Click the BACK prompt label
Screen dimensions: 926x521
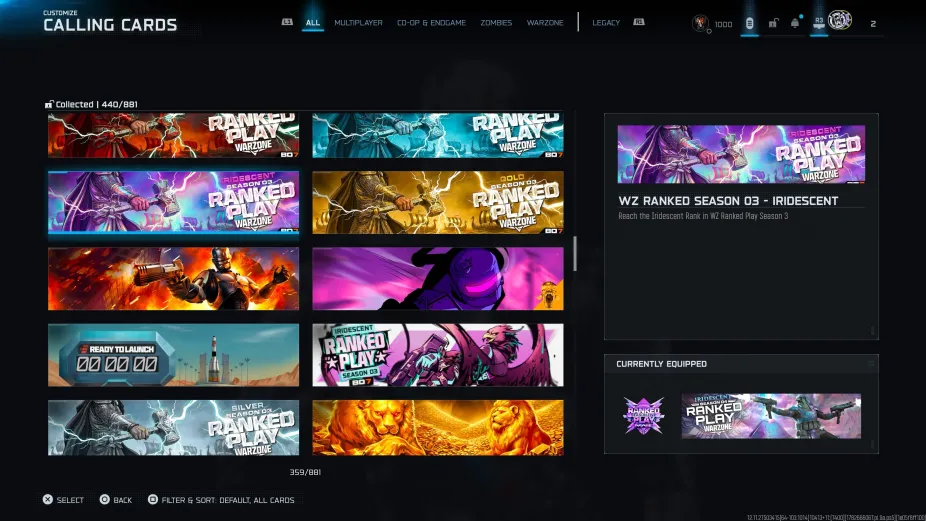122,500
